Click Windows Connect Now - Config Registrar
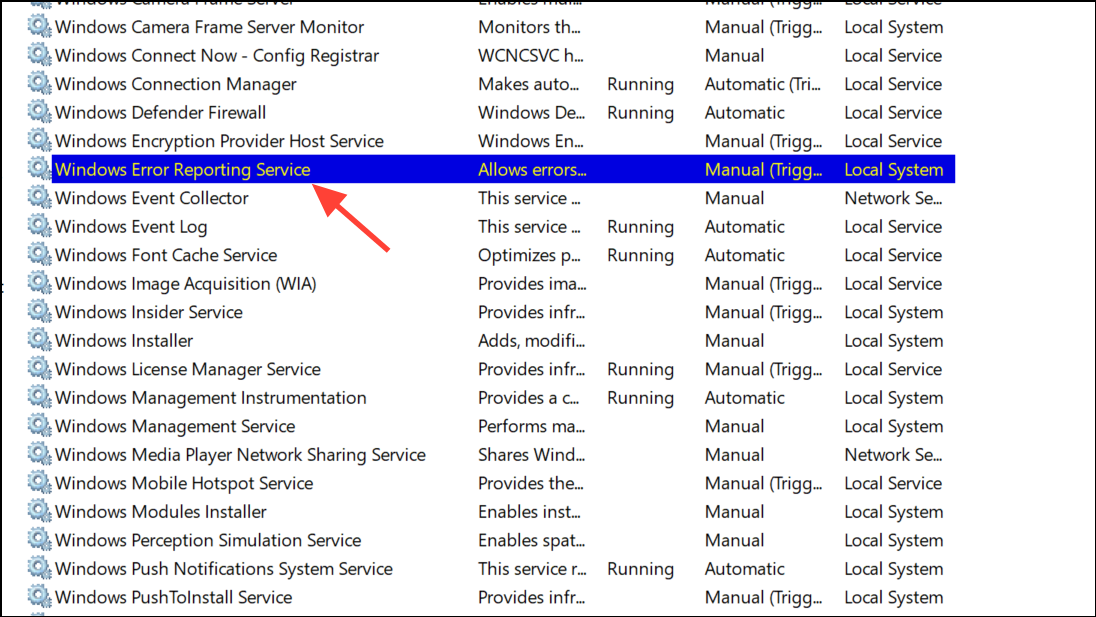Viewport: 1096px width, 617px height. point(217,56)
